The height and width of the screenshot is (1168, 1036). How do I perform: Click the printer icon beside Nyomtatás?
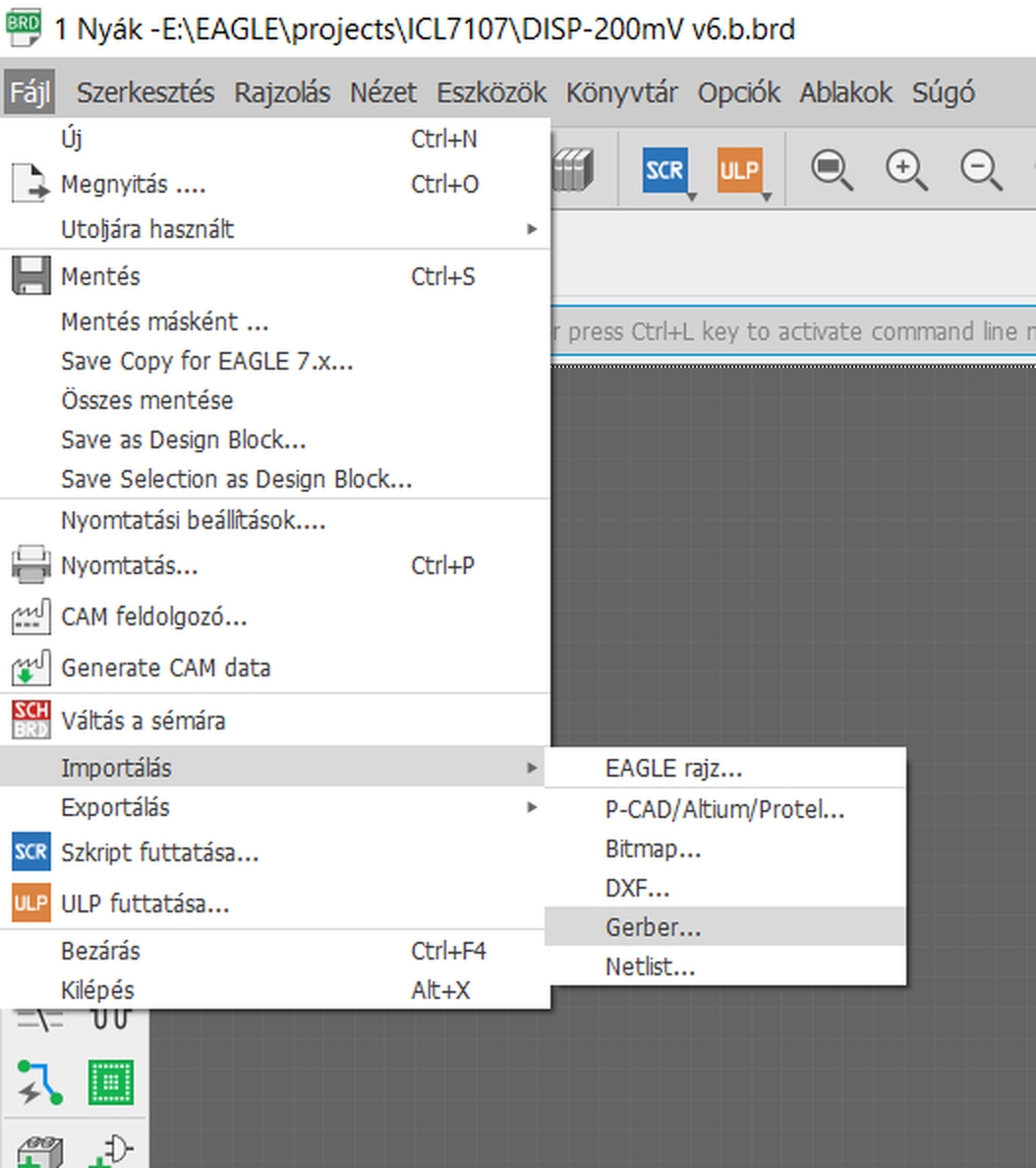[x=31, y=564]
